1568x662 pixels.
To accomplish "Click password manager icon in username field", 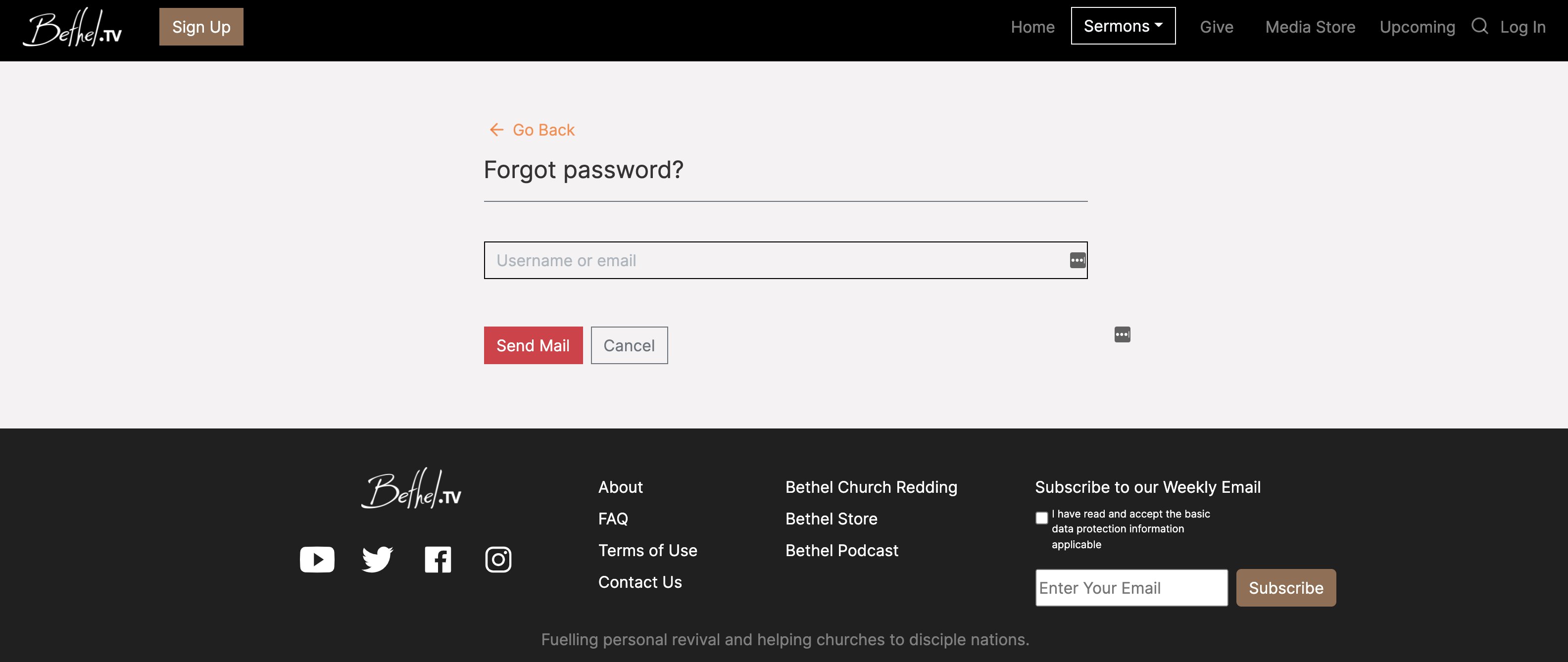I will point(1078,260).
